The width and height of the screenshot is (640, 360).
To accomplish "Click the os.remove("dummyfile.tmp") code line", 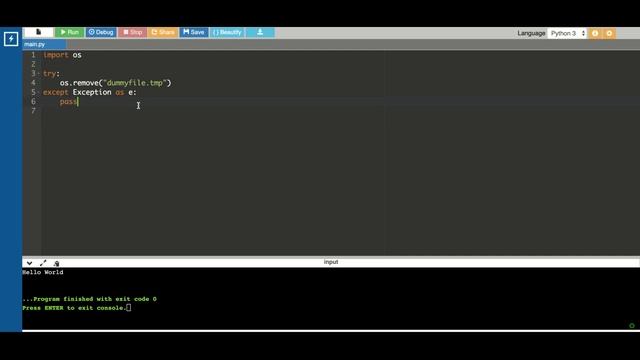I will tap(116, 83).
